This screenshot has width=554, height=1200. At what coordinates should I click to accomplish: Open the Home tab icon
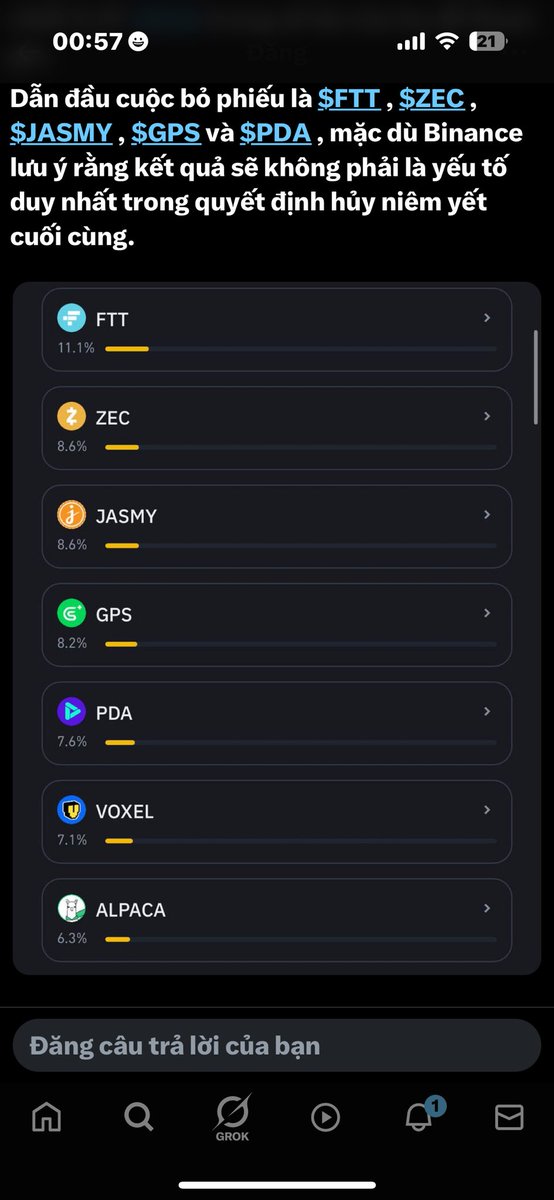46,1116
